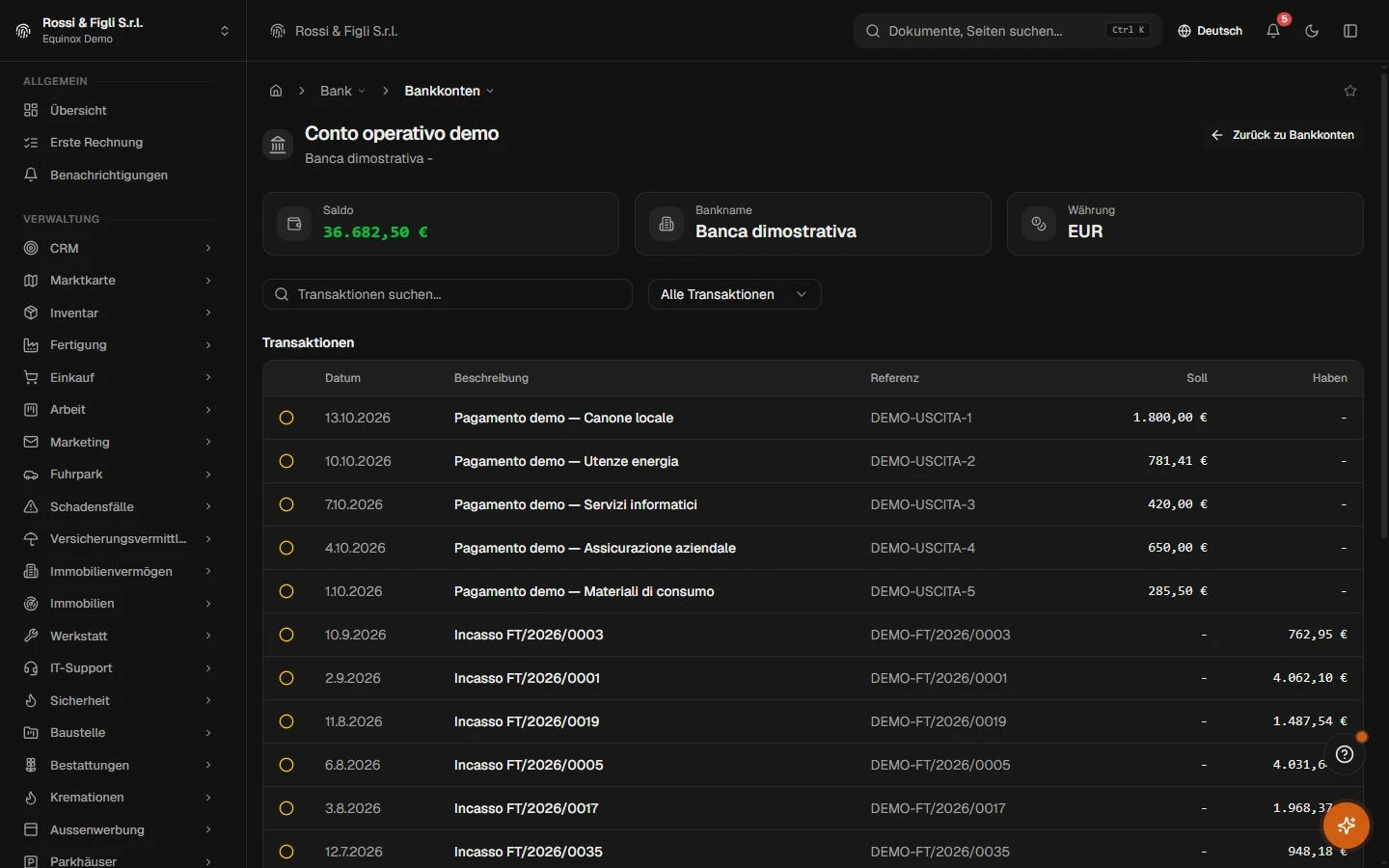Go to home via breadcrumb house icon
This screenshot has width=1389, height=868.
pos(276,91)
